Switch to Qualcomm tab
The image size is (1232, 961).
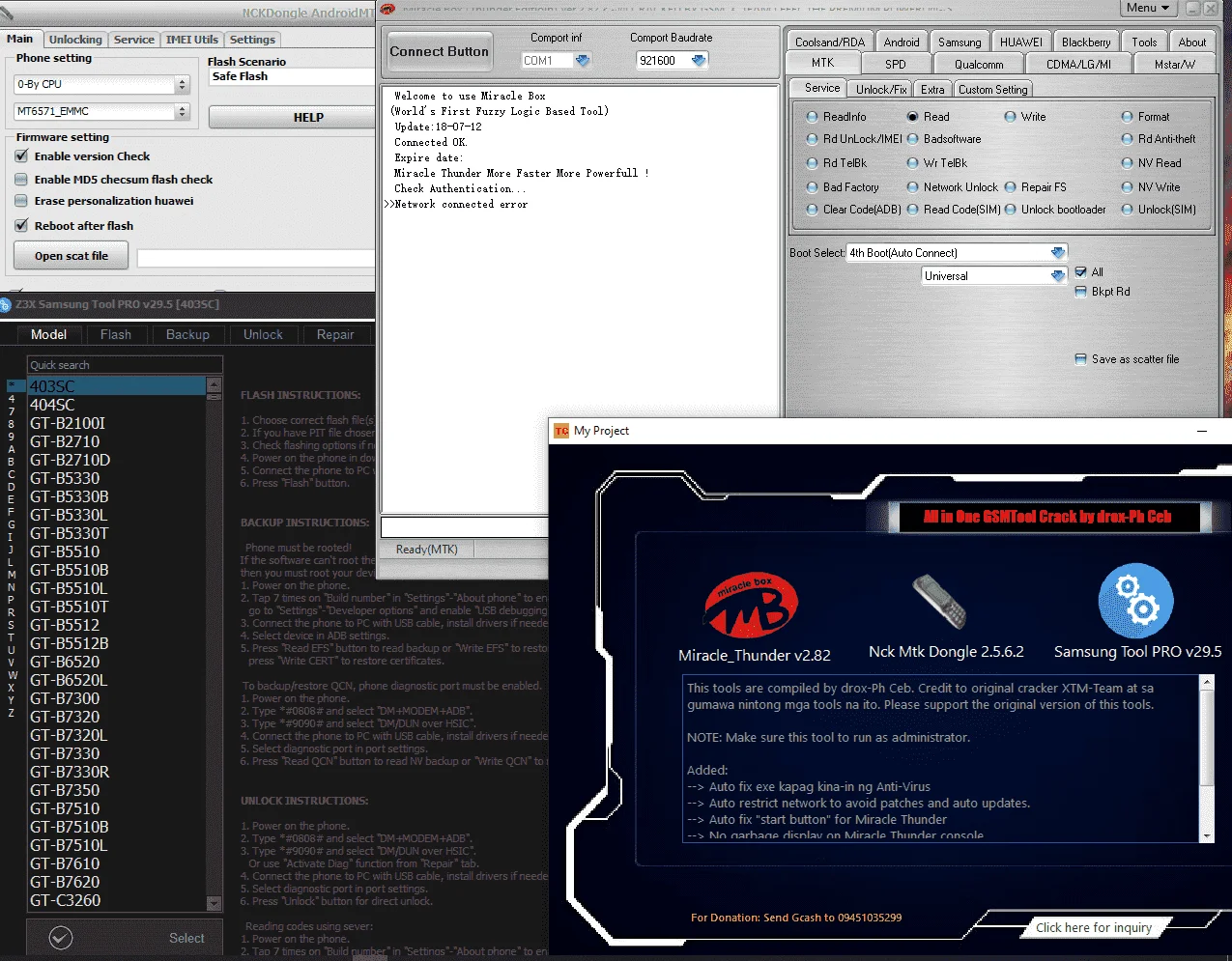pos(979,64)
